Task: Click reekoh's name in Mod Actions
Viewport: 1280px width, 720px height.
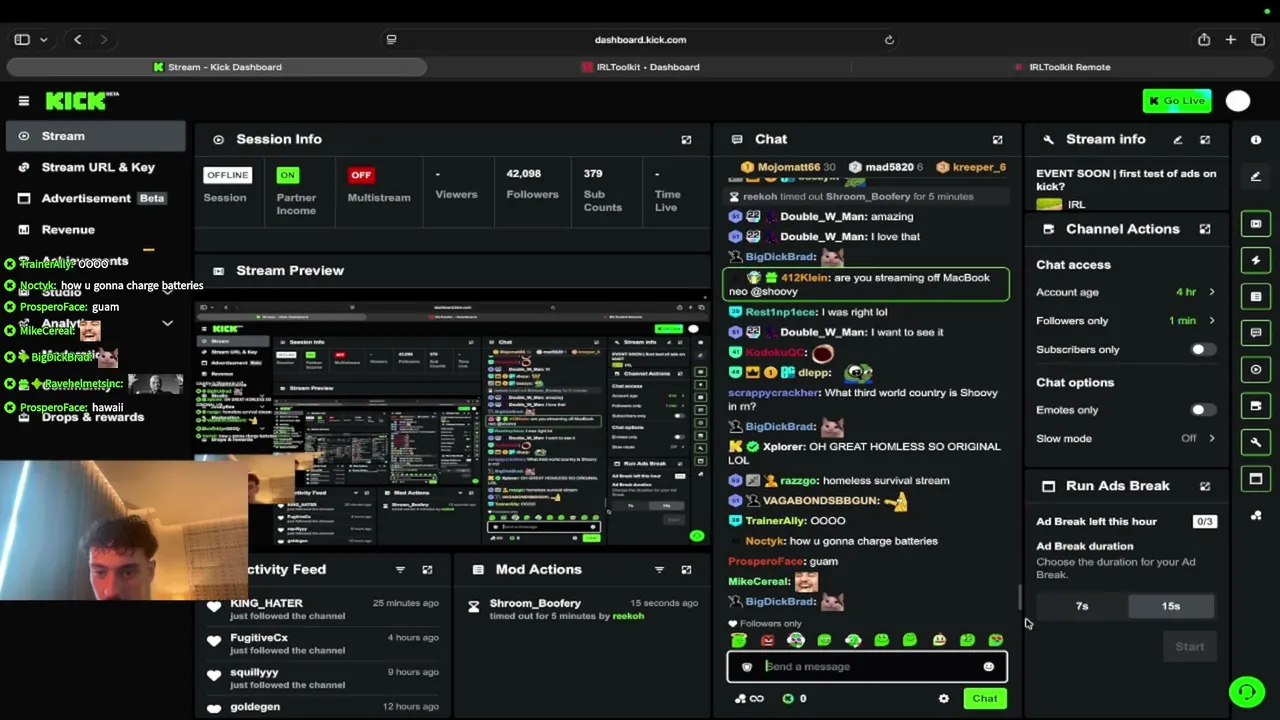Action: coord(628,617)
